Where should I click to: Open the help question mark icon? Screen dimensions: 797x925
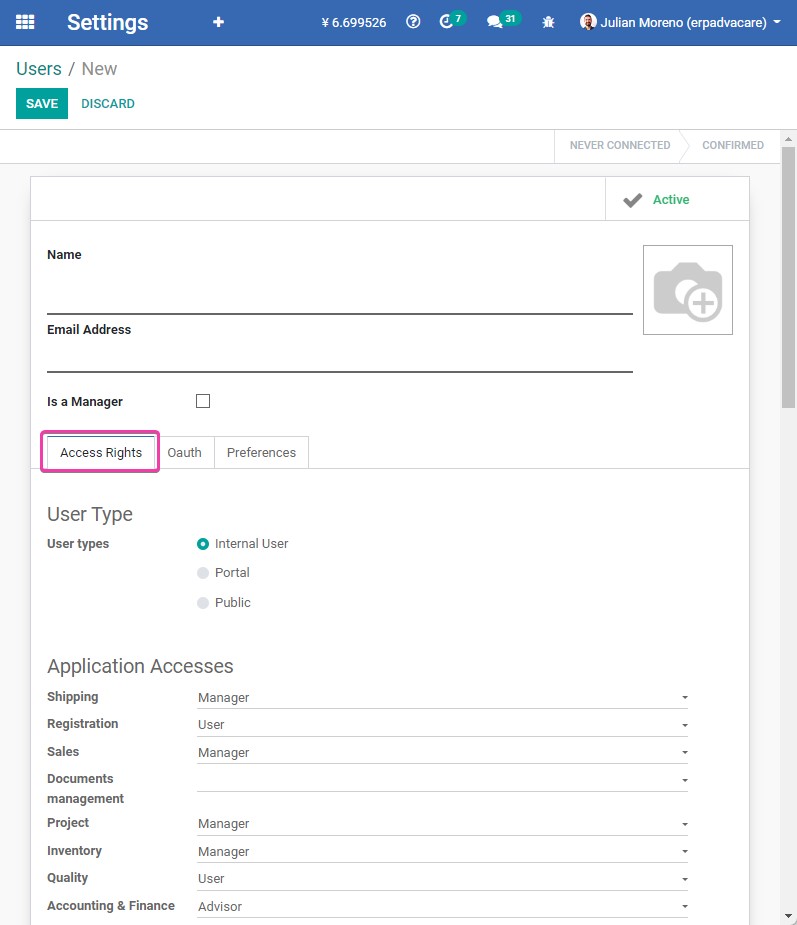[414, 22]
